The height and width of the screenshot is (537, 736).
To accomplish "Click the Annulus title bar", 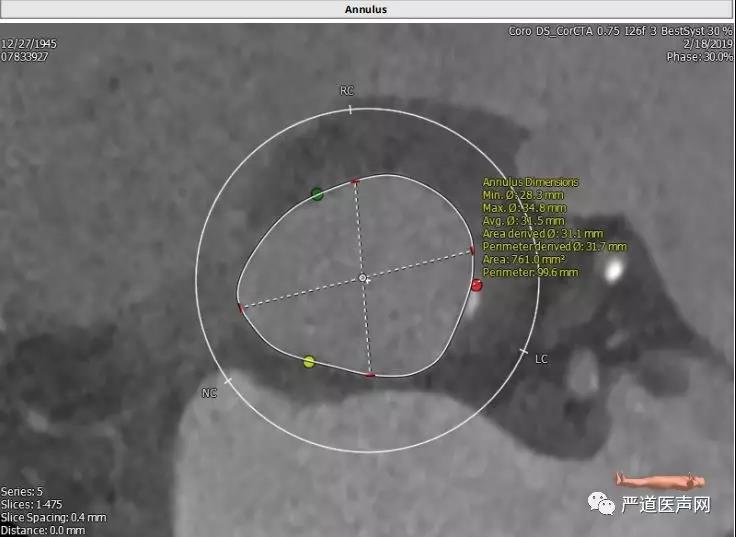I will pyautogui.click(x=366, y=9).
